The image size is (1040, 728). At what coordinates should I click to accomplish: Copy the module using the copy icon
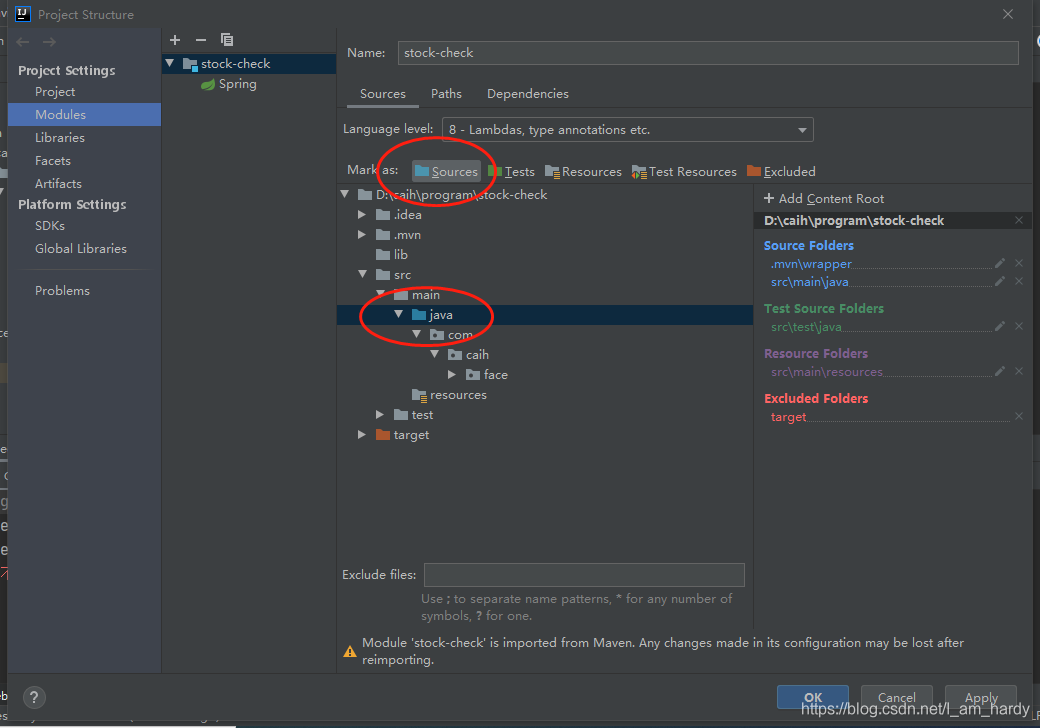[227, 40]
